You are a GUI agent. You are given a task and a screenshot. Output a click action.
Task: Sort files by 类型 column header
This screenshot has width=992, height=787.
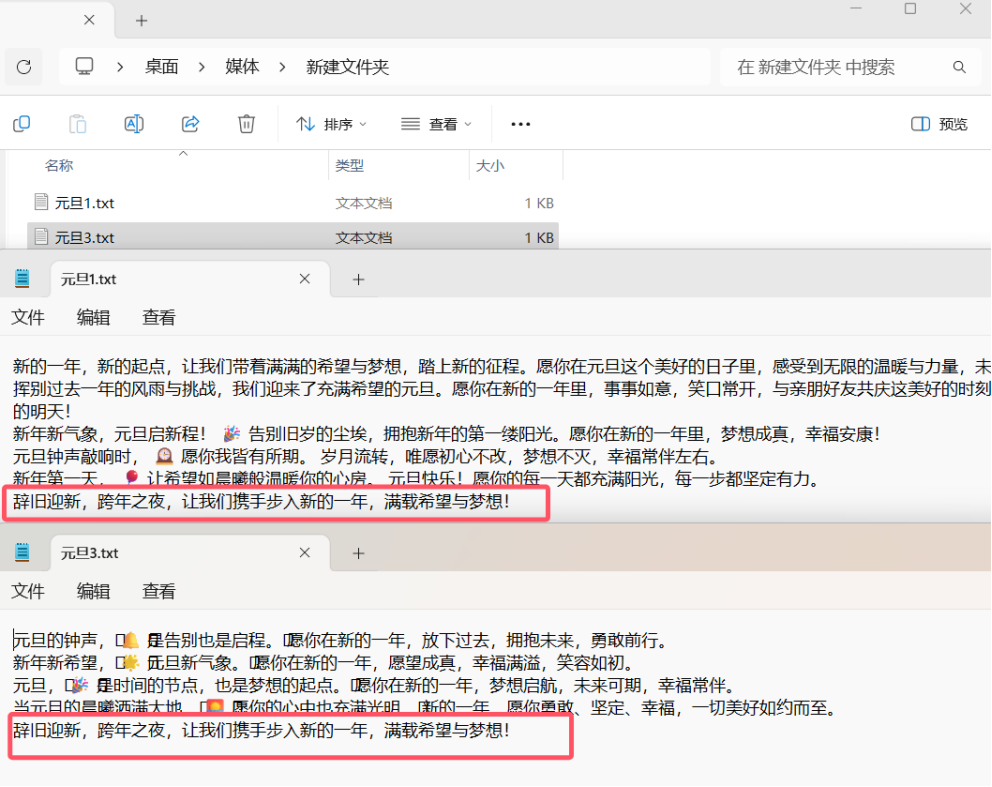coord(350,166)
